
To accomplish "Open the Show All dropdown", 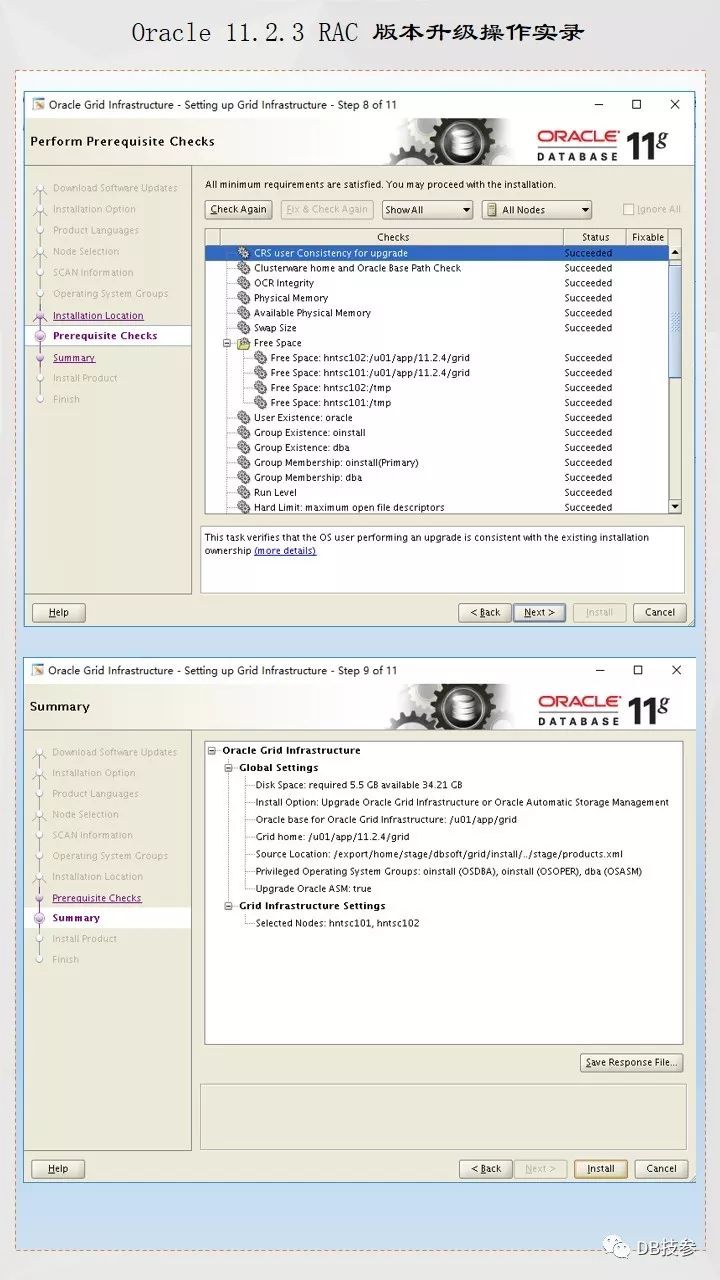I will (427, 210).
